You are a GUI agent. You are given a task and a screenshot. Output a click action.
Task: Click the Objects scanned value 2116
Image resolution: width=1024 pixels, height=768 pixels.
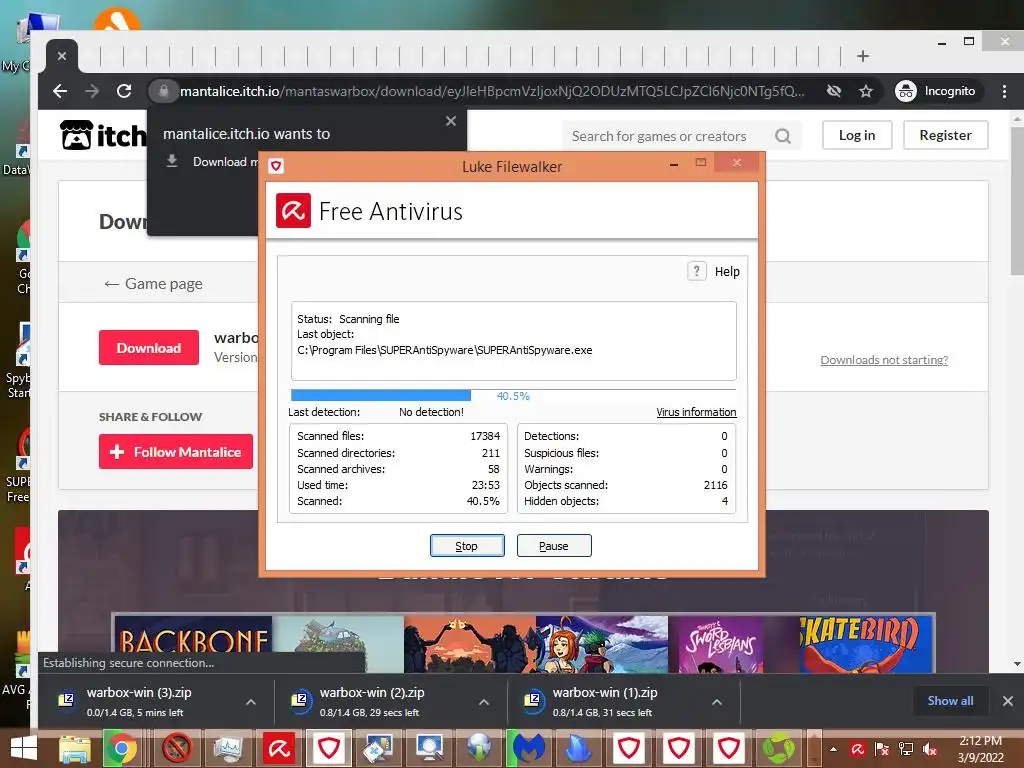715,485
